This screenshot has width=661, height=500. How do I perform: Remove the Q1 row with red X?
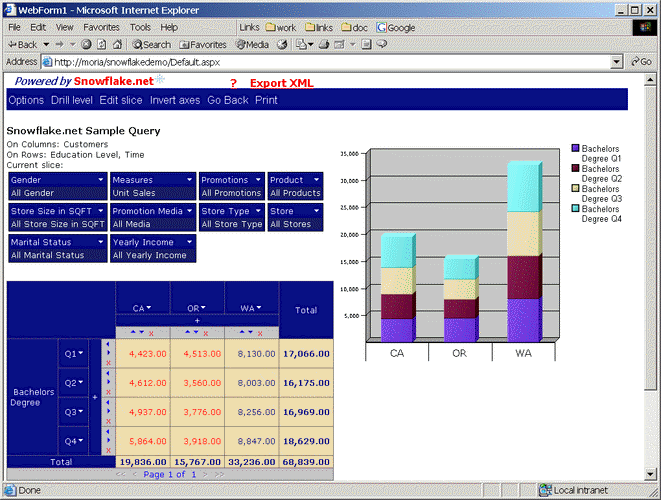pos(108,363)
